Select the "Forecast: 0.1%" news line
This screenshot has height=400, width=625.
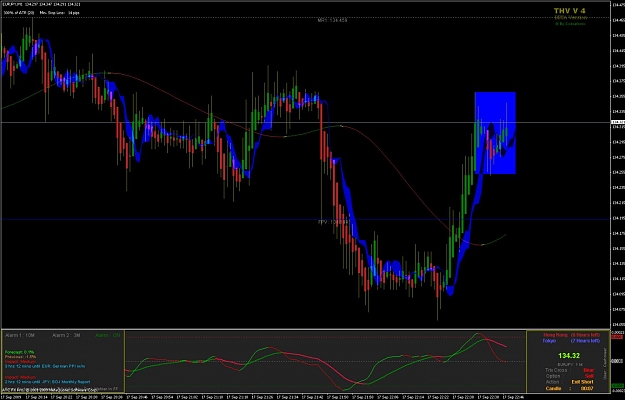point(20,352)
